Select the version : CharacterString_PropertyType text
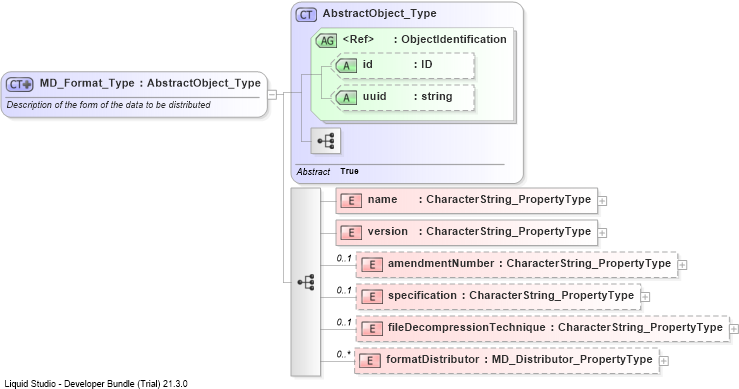 click(x=479, y=232)
